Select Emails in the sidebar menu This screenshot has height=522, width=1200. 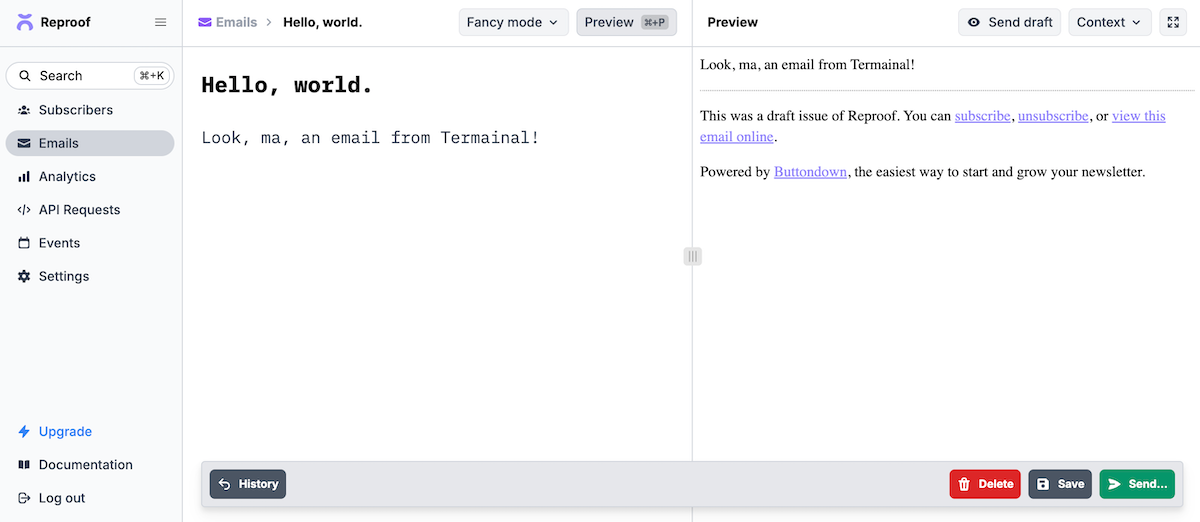click(58, 143)
